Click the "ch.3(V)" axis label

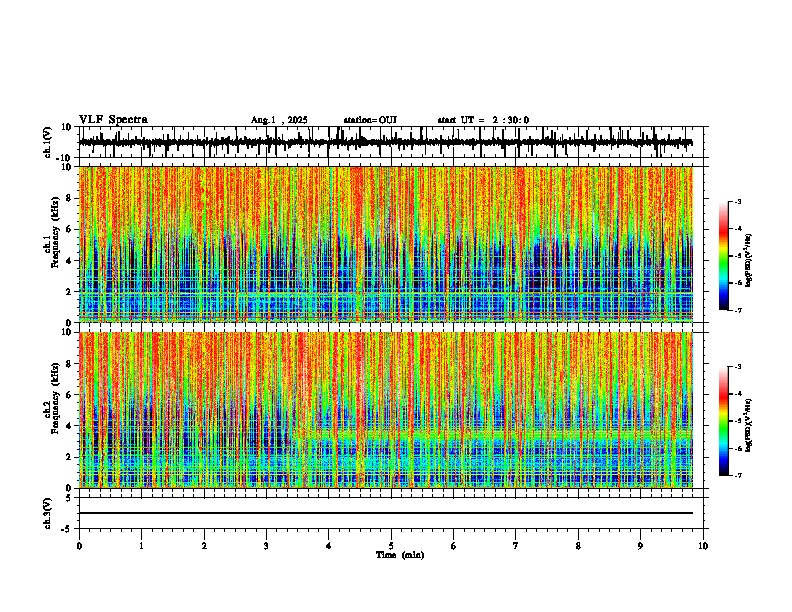(48, 513)
